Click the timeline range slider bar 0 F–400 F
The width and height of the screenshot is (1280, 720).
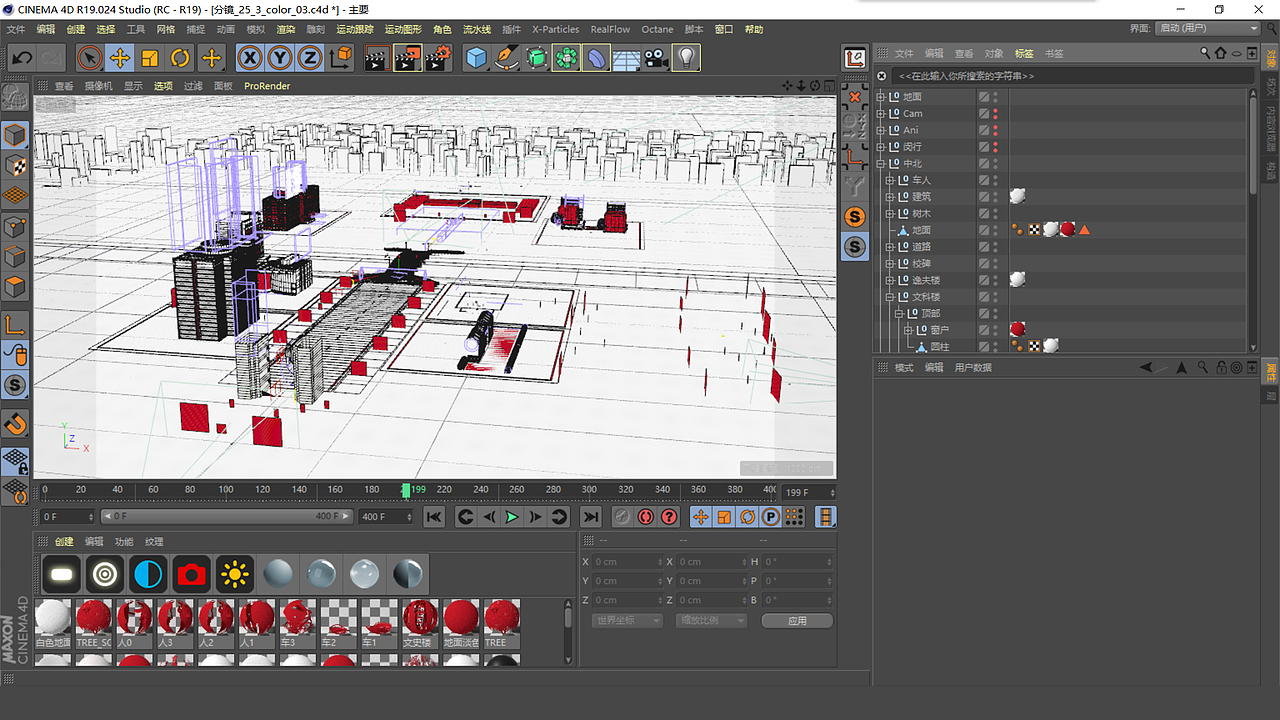[227, 517]
